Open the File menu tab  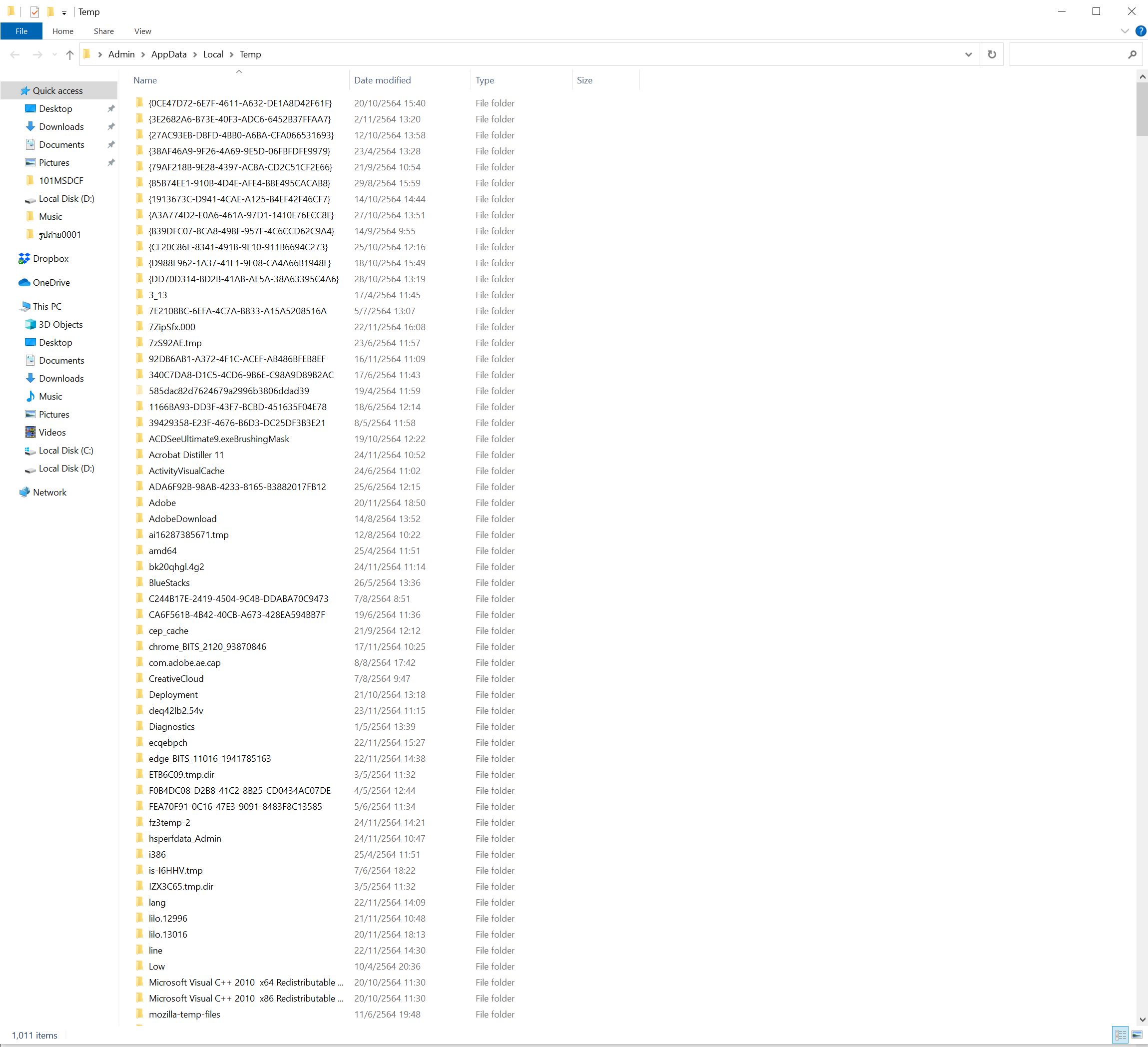click(x=21, y=31)
